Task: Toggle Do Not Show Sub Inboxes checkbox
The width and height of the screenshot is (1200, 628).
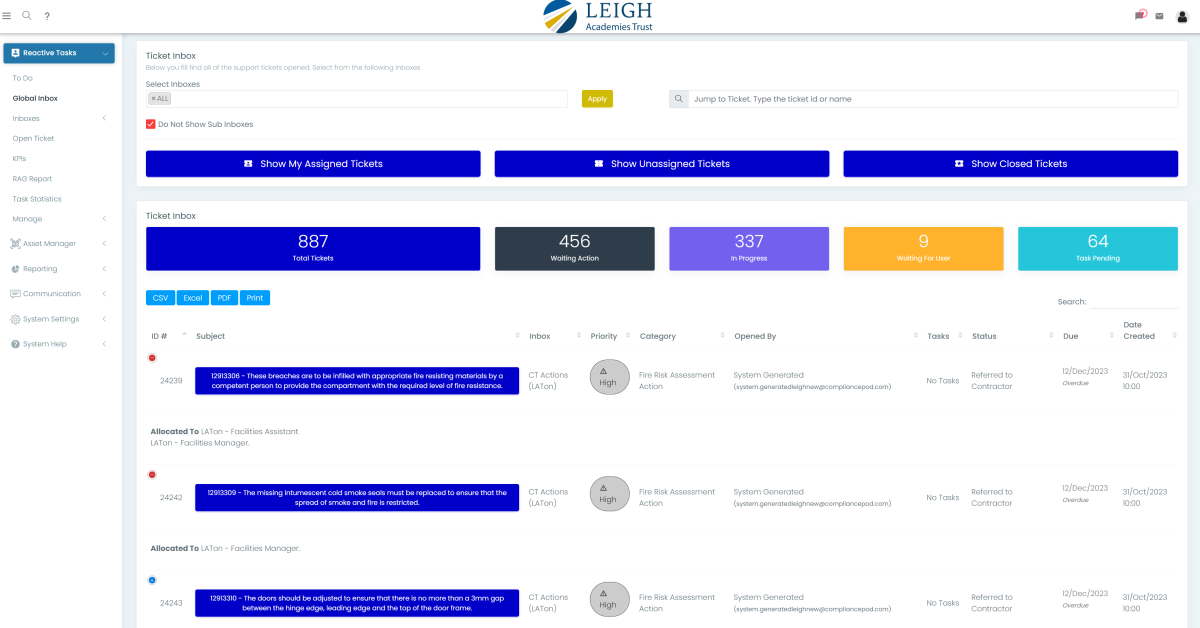Action: [x=151, y=124]
